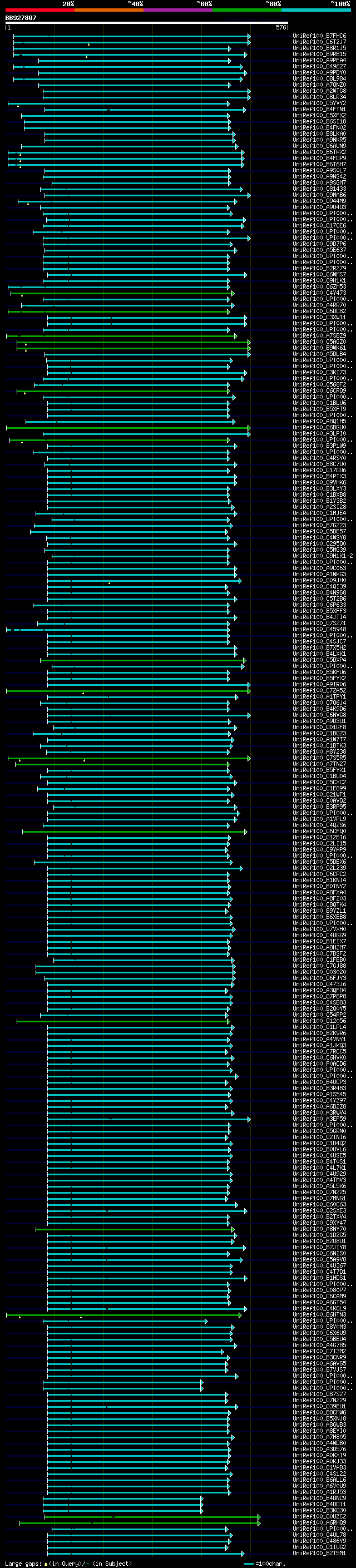Open the UniRef100_C5YVY2 hit label
Image resolution: width=356 pixels, height=1568 pixels.
(x=319, y=103)
